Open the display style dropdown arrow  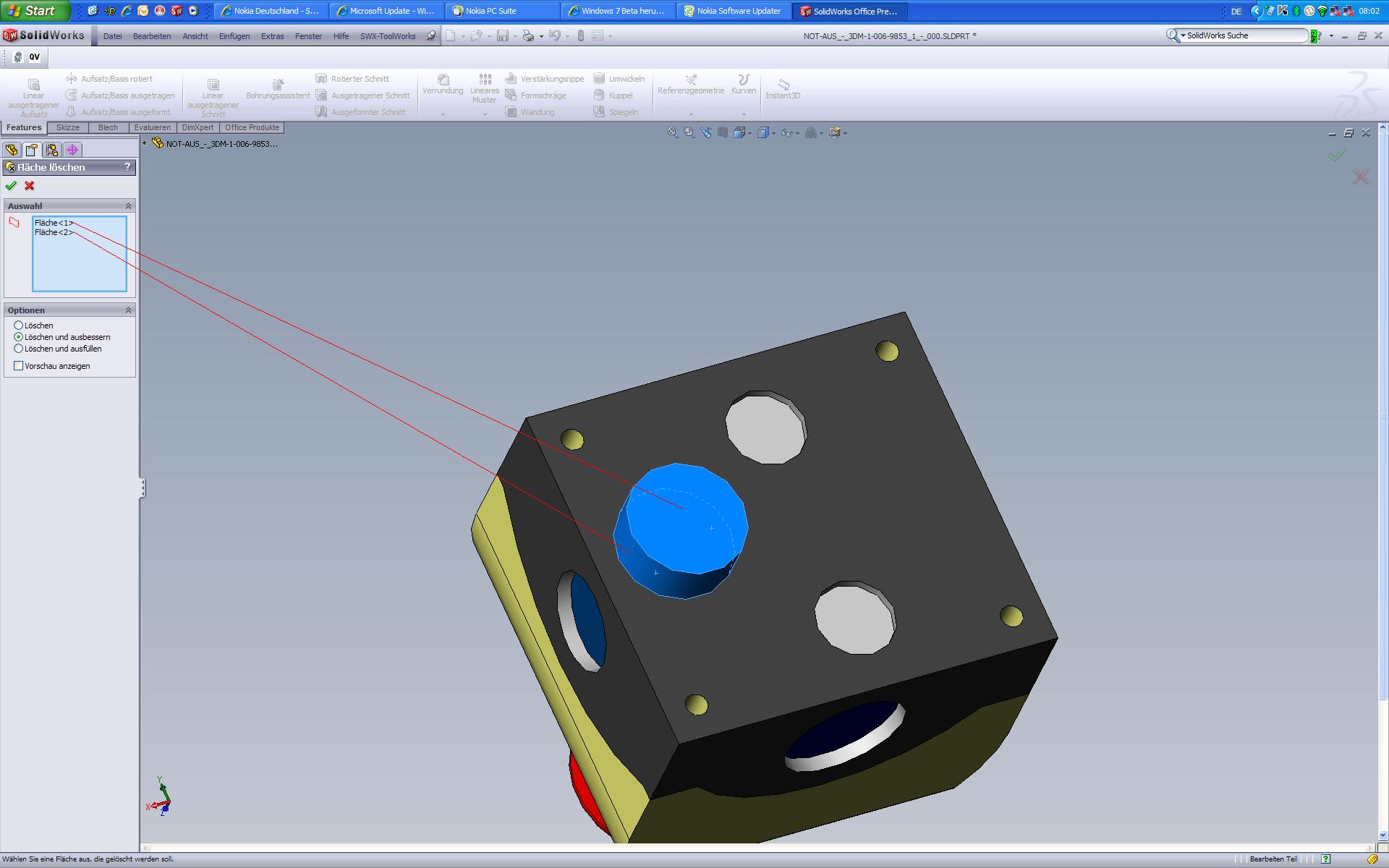click(x=773, y=133)
